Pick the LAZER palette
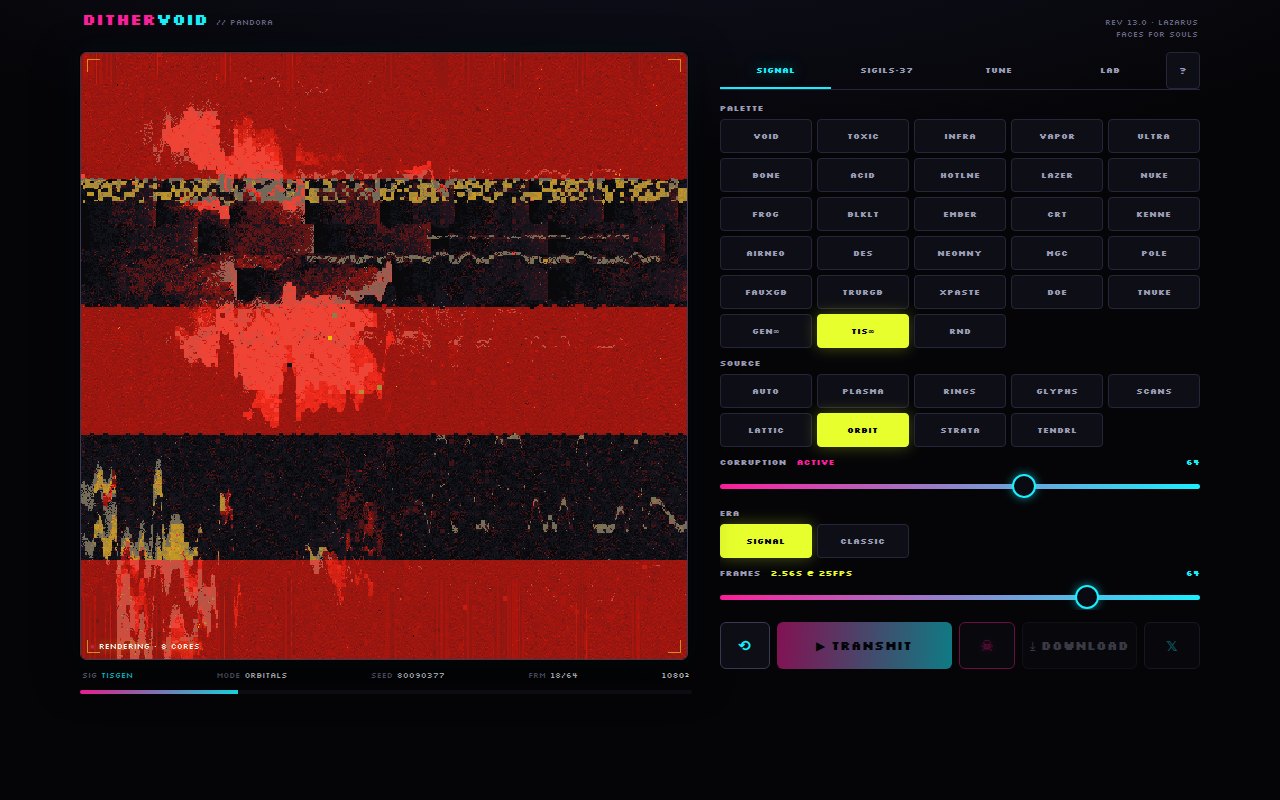Viewport: 1280px width, 800px height. (x=1057, y=175)
